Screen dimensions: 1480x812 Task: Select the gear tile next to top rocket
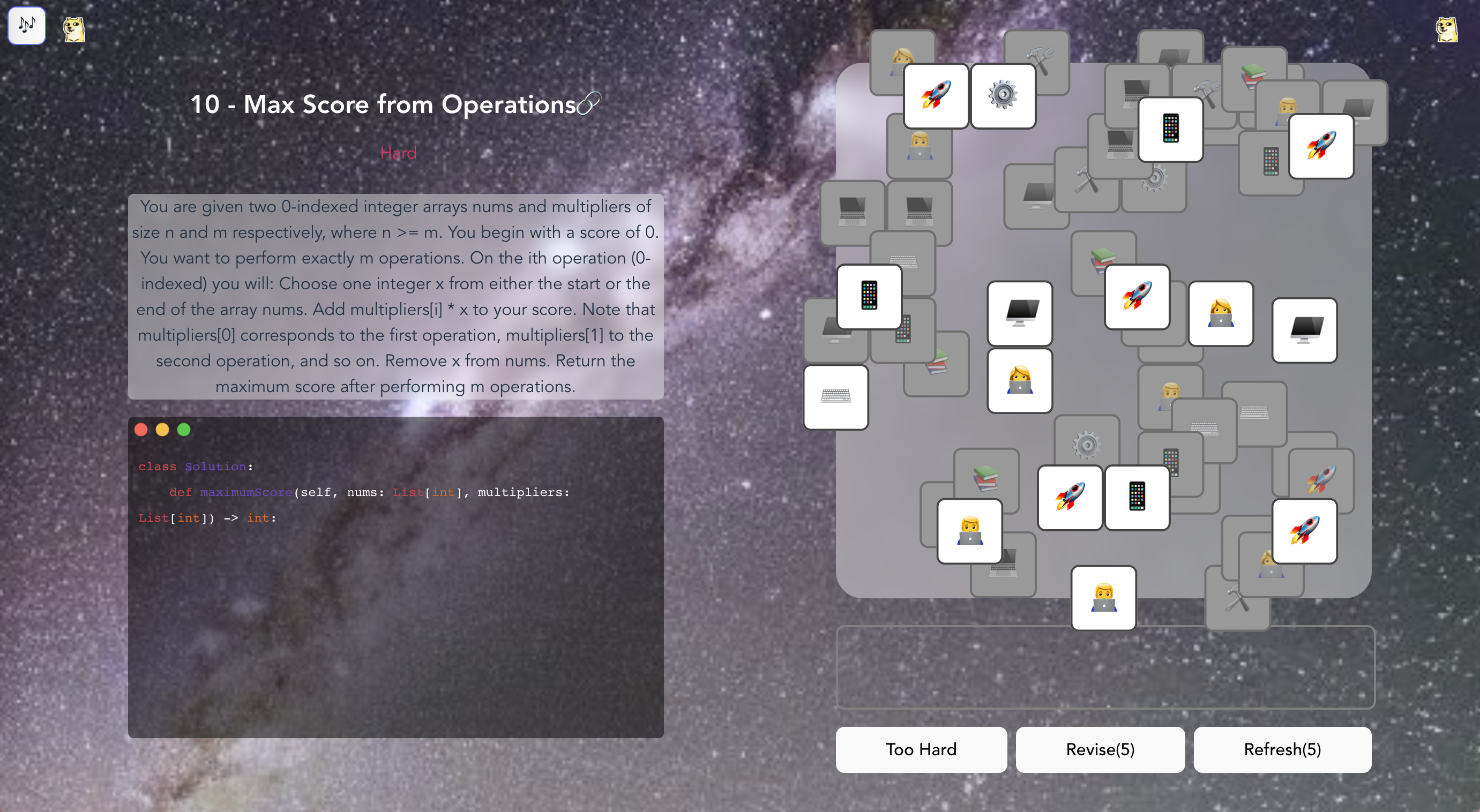point(1003,95)
